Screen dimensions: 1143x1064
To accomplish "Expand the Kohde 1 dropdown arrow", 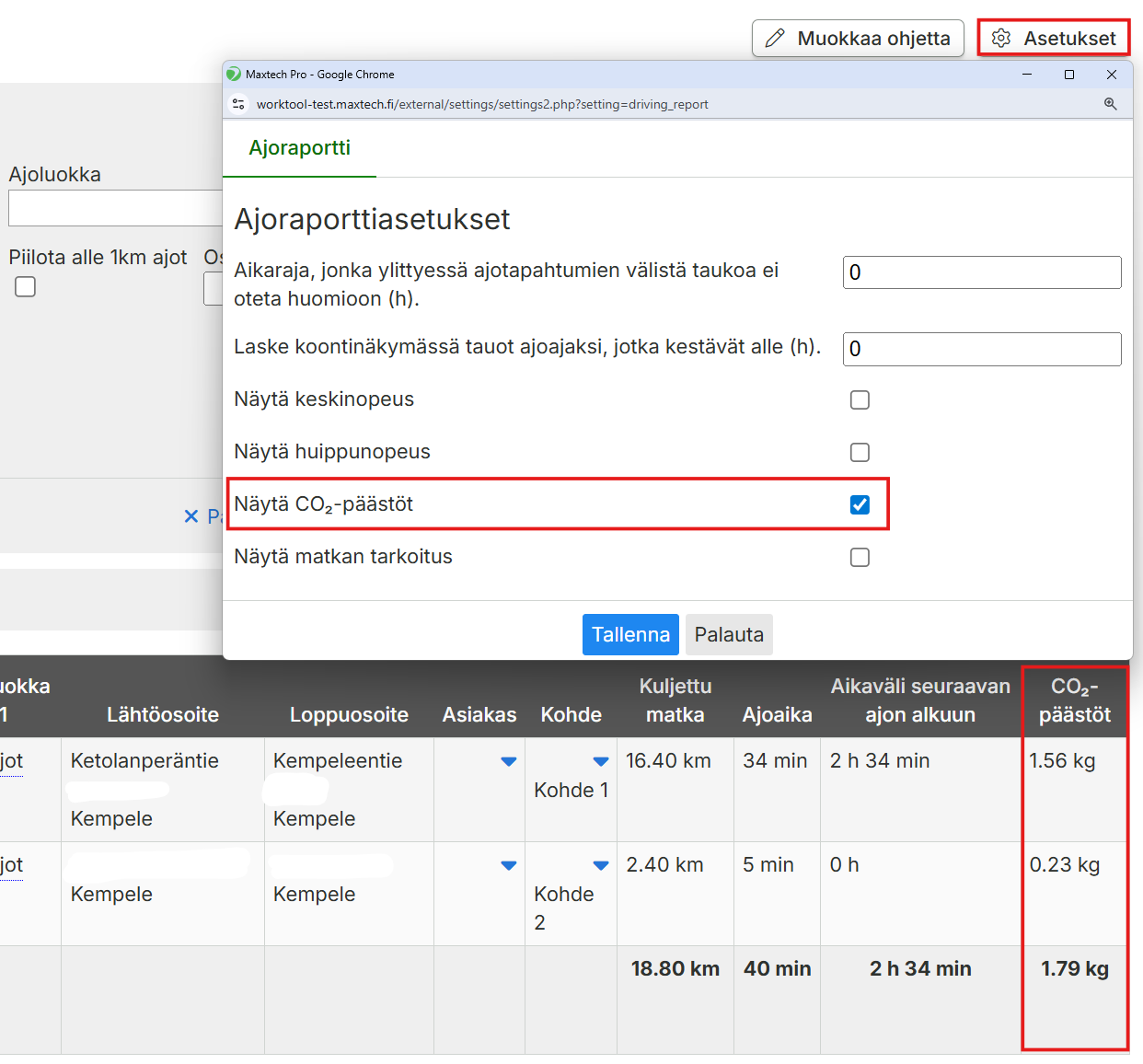I will coord(601,761).
